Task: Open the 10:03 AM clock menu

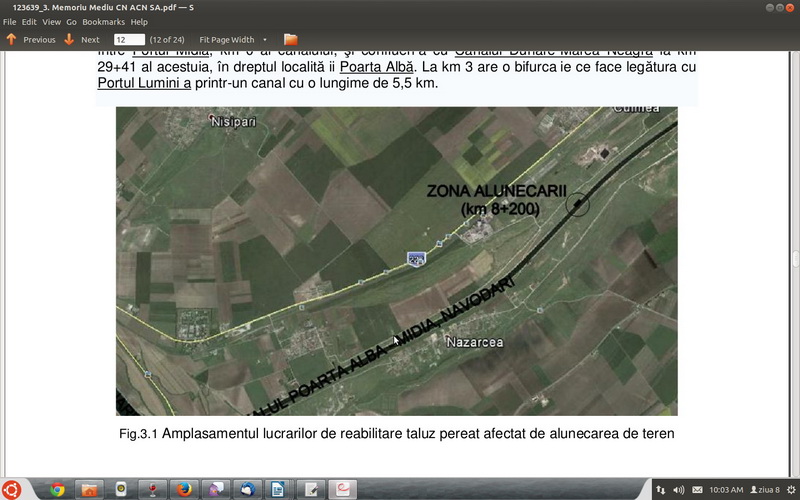Action: 725,490
